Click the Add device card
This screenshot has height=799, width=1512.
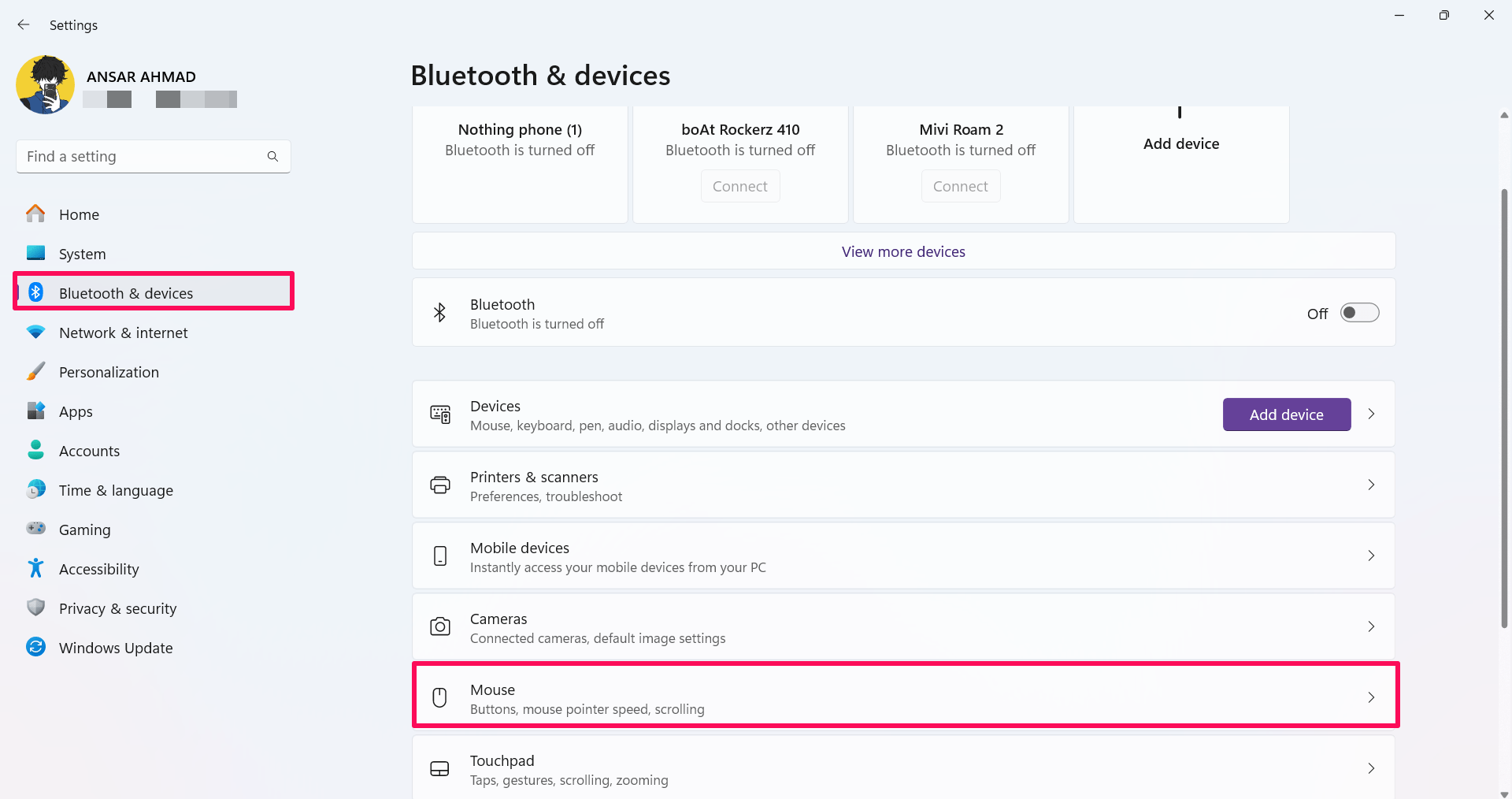coord(1181,164)
